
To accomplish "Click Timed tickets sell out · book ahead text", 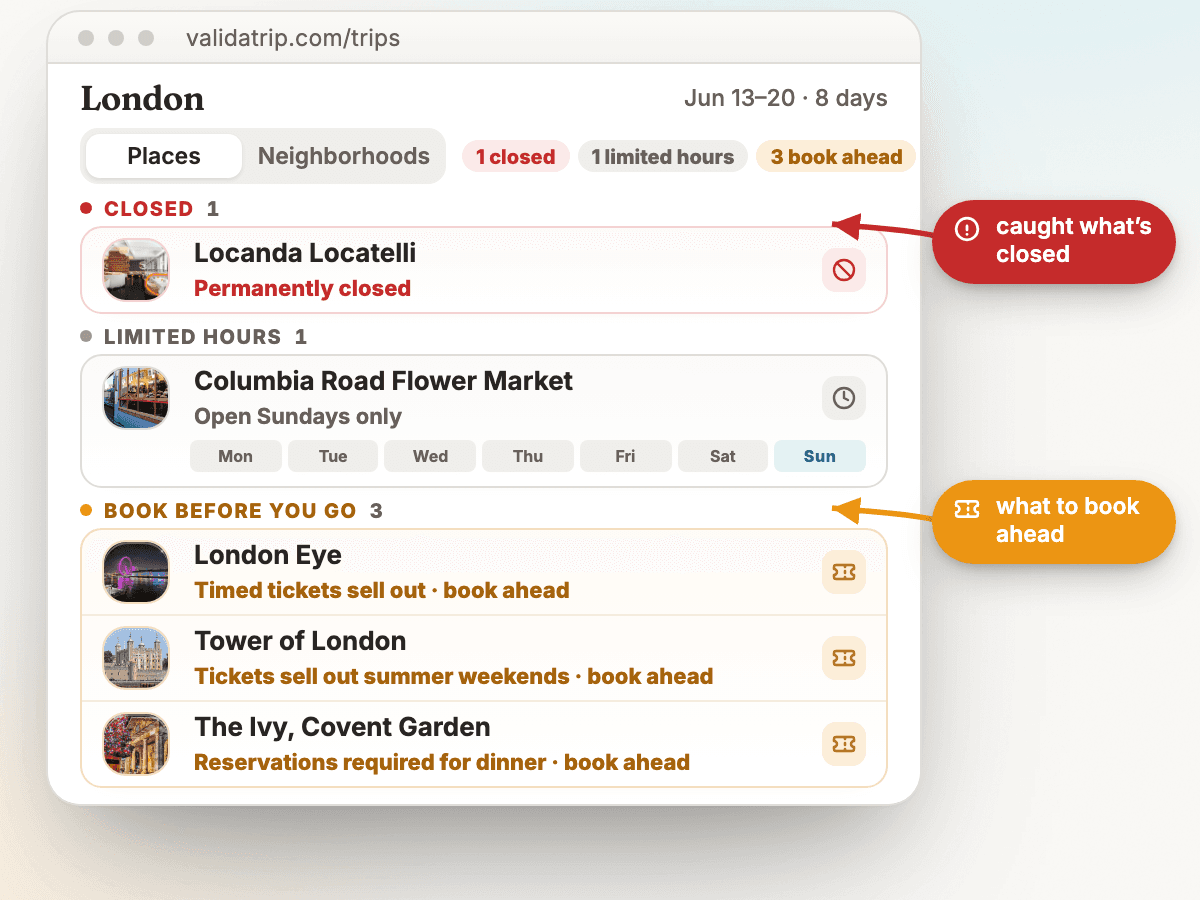I will 382,590.
